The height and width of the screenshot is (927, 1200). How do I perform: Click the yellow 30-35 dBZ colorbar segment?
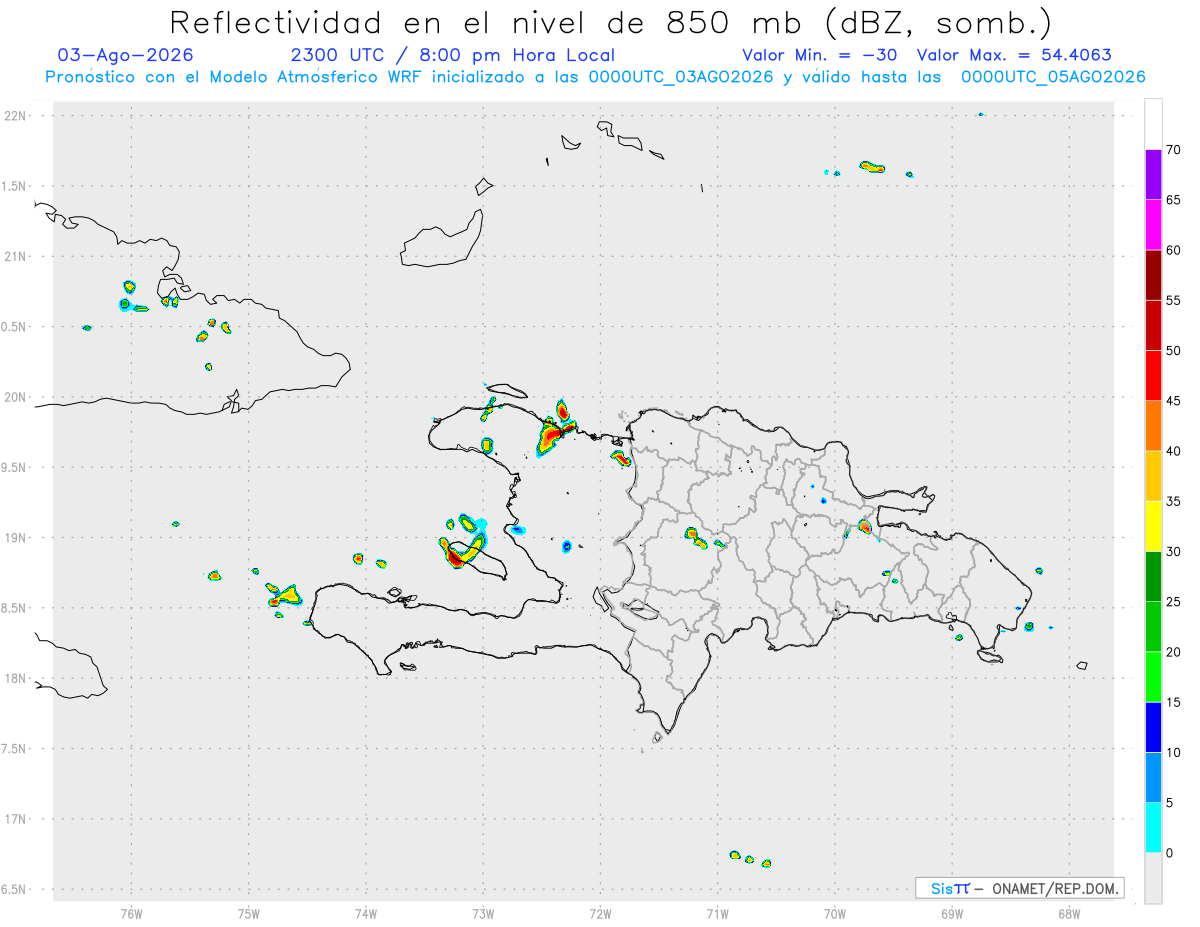[x=1153, y=526]
